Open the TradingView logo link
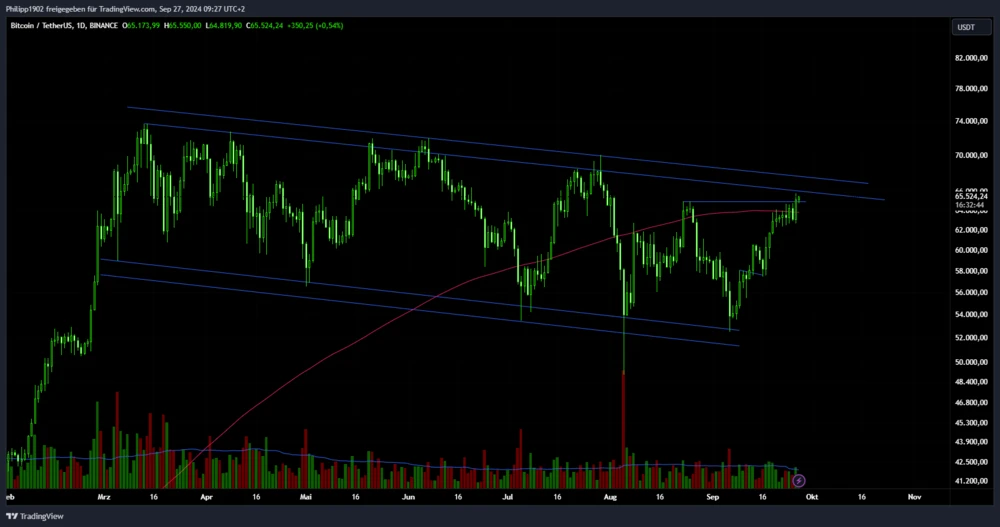1000x527 pixels. [x=35, y=516]
